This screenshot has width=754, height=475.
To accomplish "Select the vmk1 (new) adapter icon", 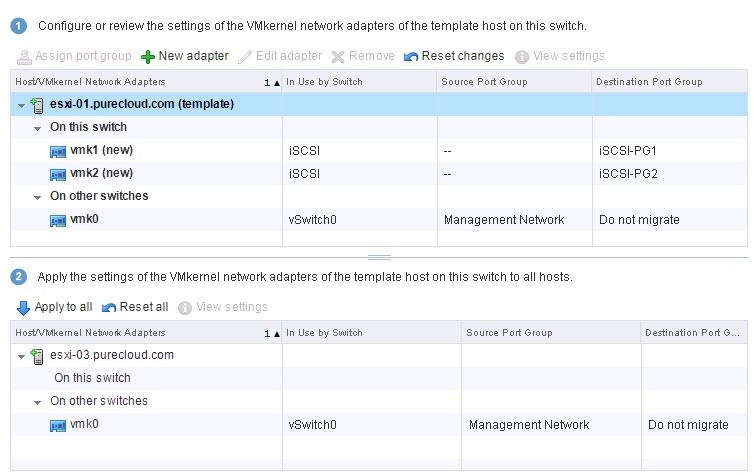I will pos(58,151).
